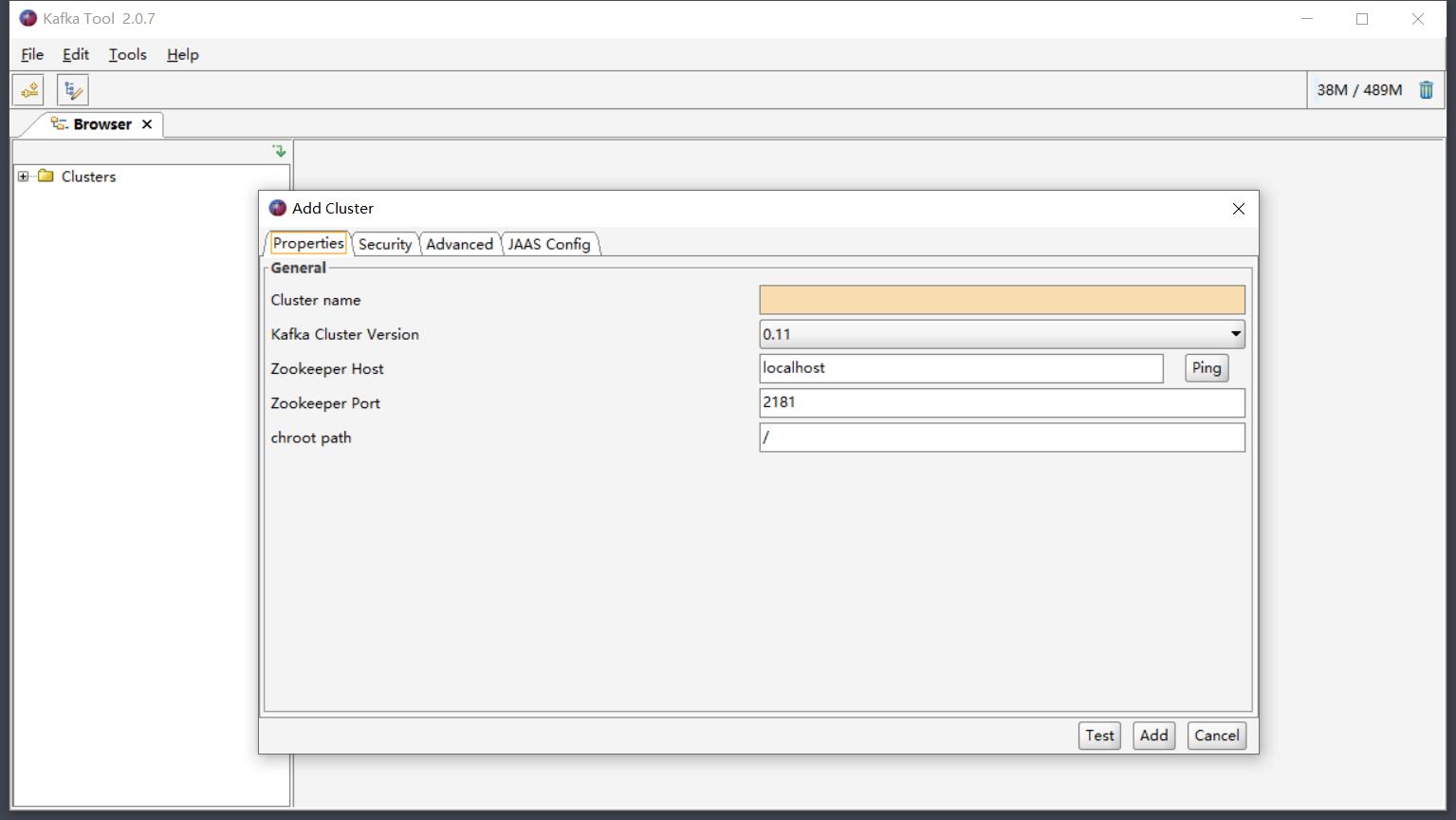This screenshot has height=820, width=1456.
Task: Select the Clusters tree item label
Action: pos(88,177)
